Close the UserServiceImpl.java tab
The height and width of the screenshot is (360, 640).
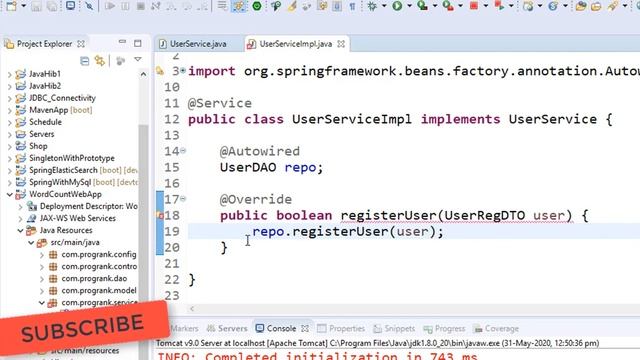341,44
